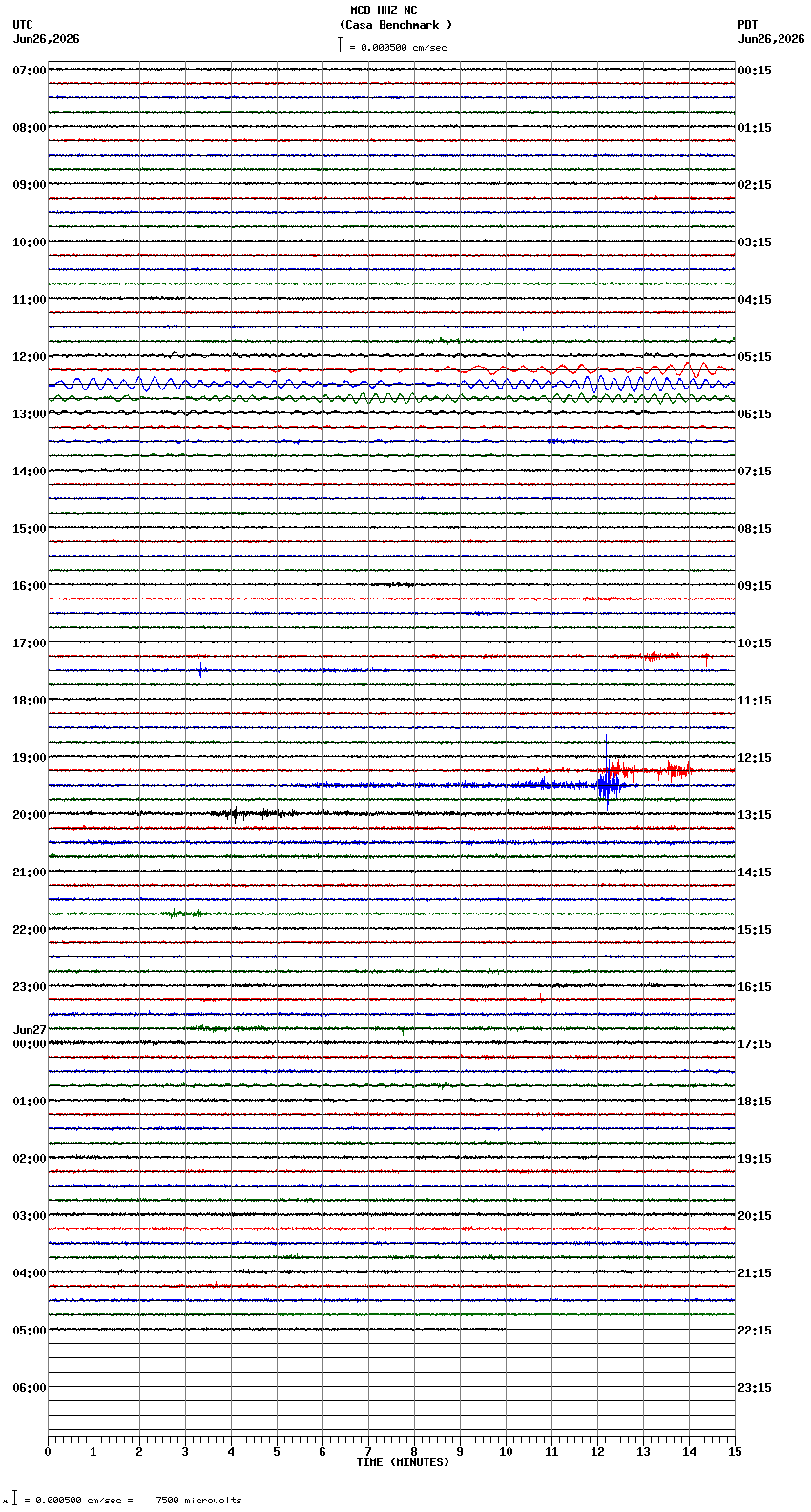Click the 'PDT' timezone header
The image size is (811, 1512).
(x=747, y=25)
